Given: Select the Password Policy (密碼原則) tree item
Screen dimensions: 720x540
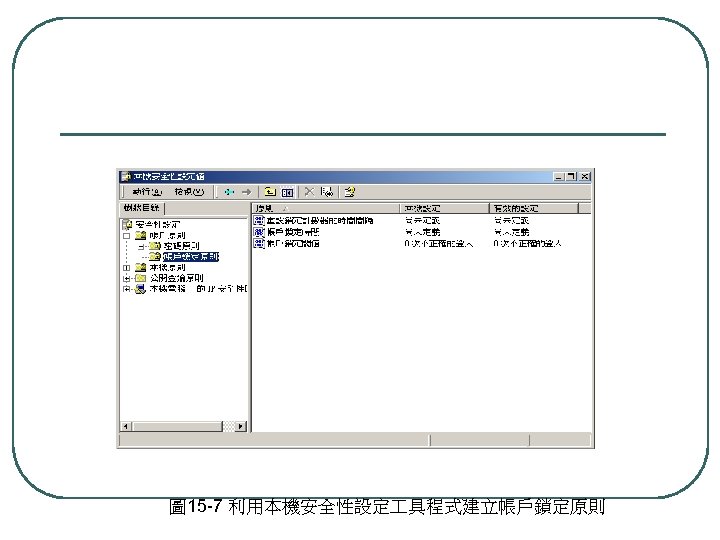Looking at the screenshot, I should click(x=181, y=246).
